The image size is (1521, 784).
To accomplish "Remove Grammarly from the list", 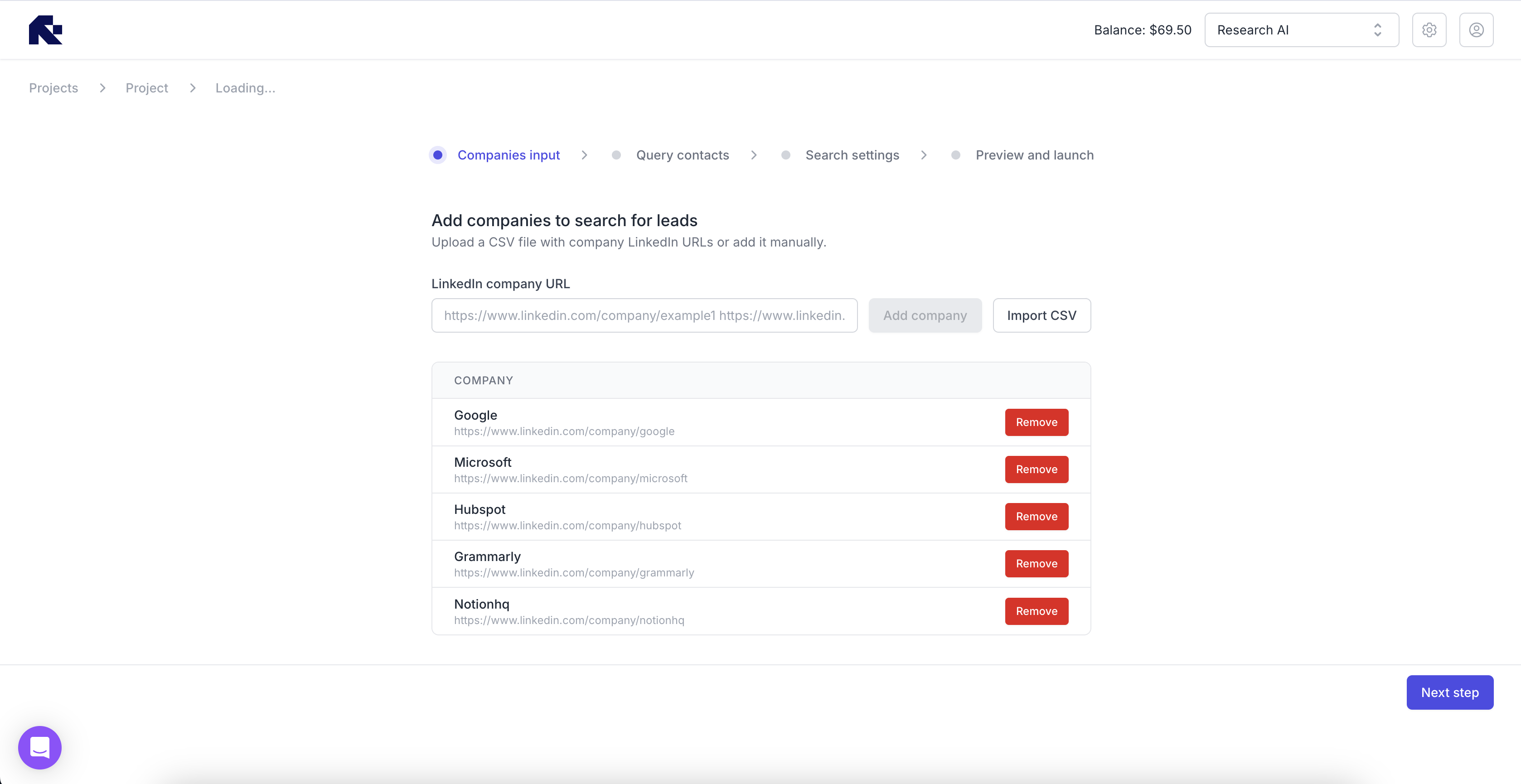I will coord(1036,564).
